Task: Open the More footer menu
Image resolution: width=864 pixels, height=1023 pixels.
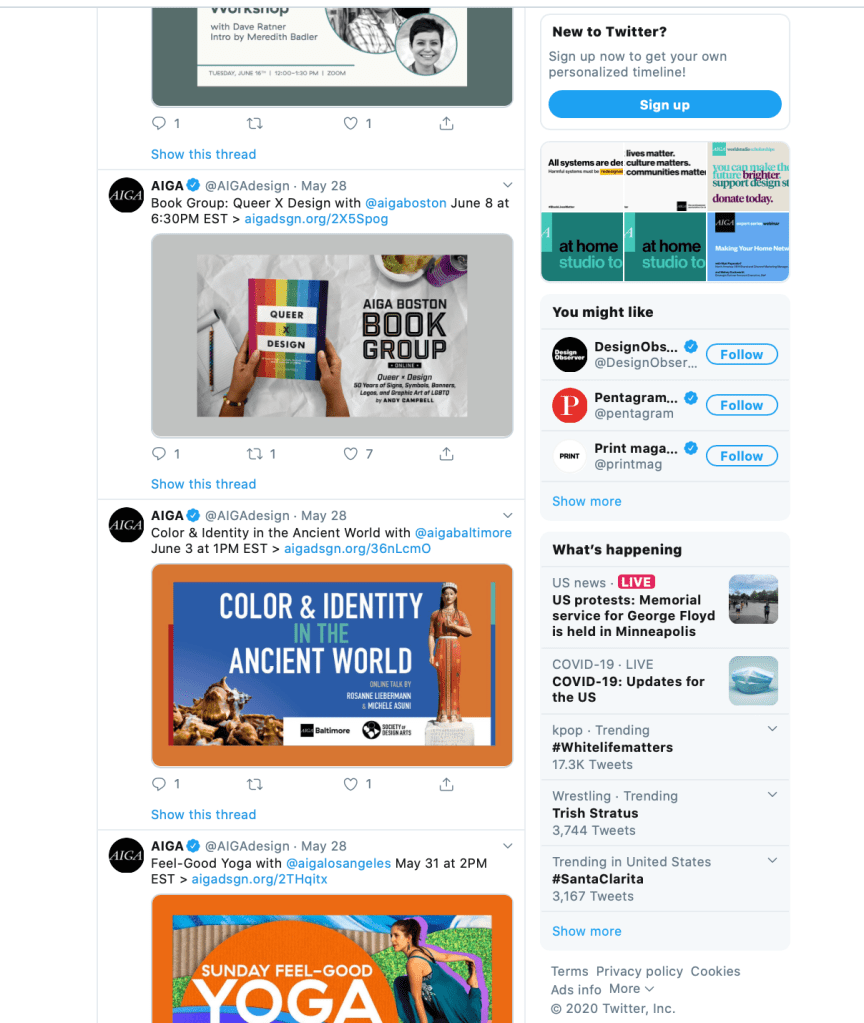Action: [x=631, y=989]
